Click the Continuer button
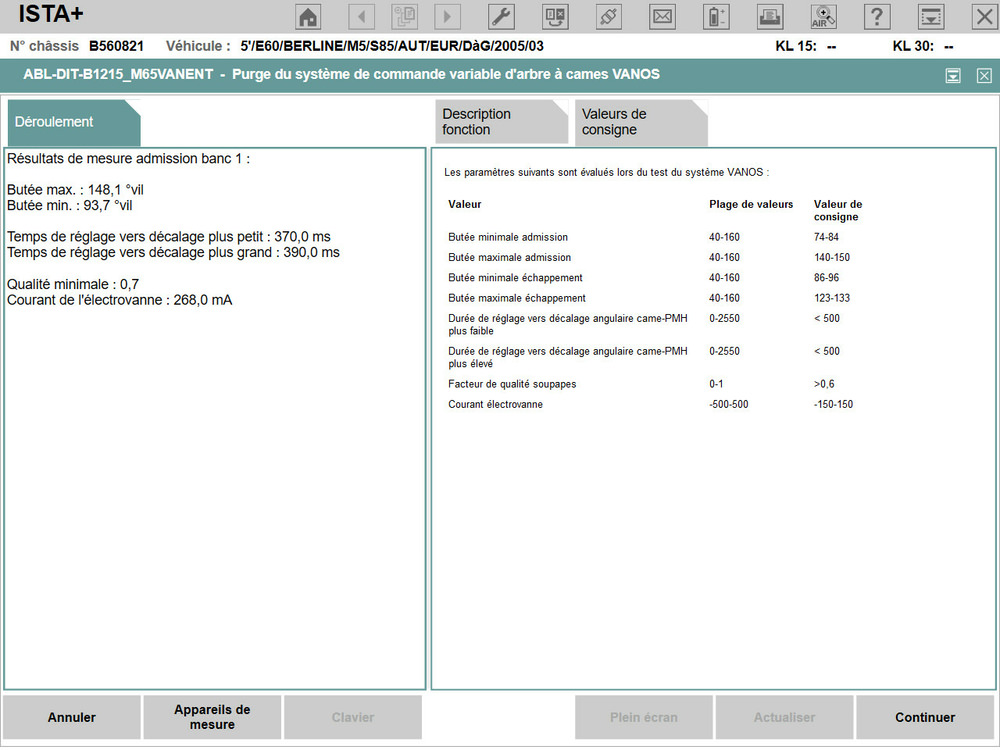1000x750 pixels. (925, 717)
